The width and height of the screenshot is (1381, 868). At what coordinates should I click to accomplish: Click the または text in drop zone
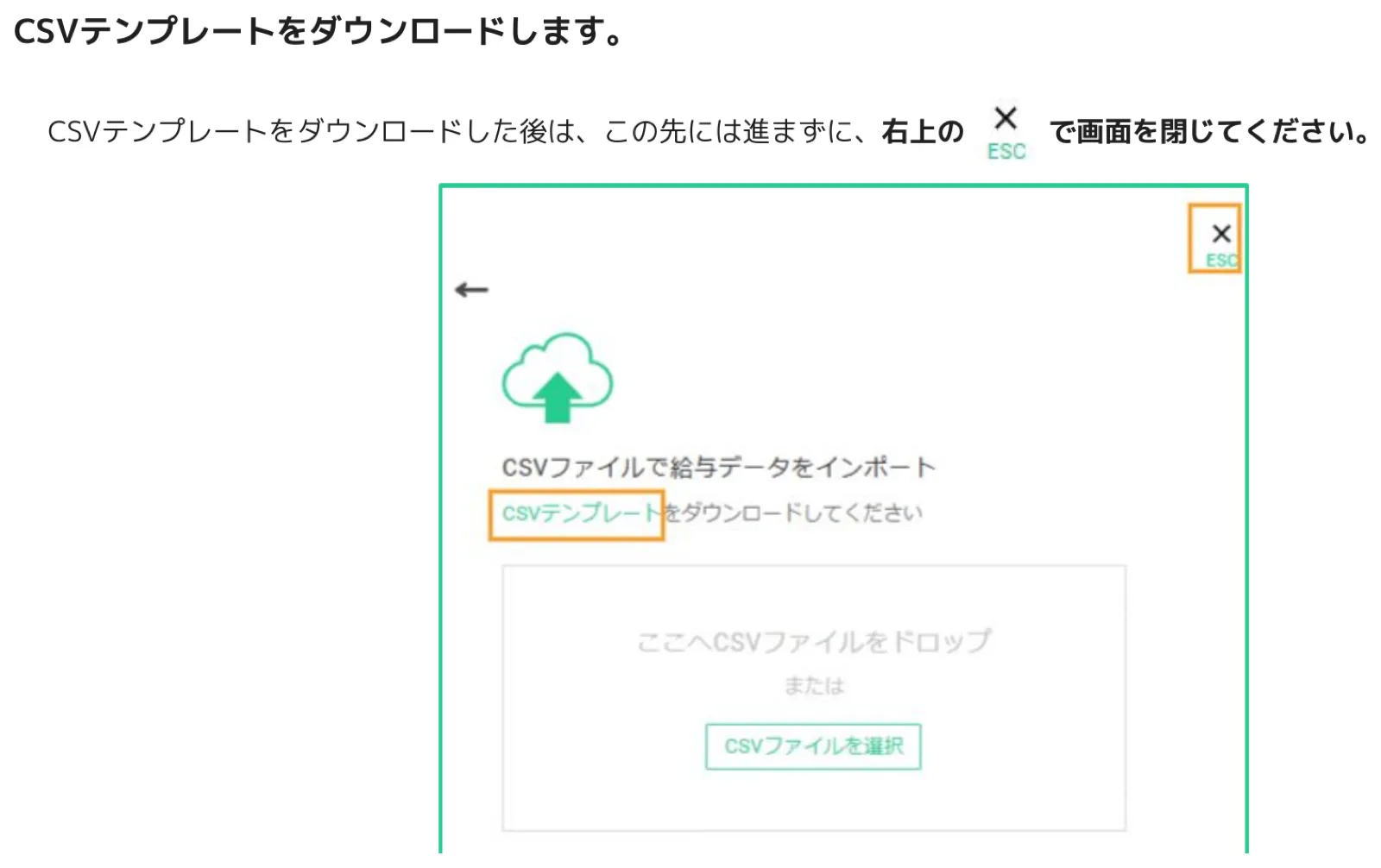(x=814, y=686)
